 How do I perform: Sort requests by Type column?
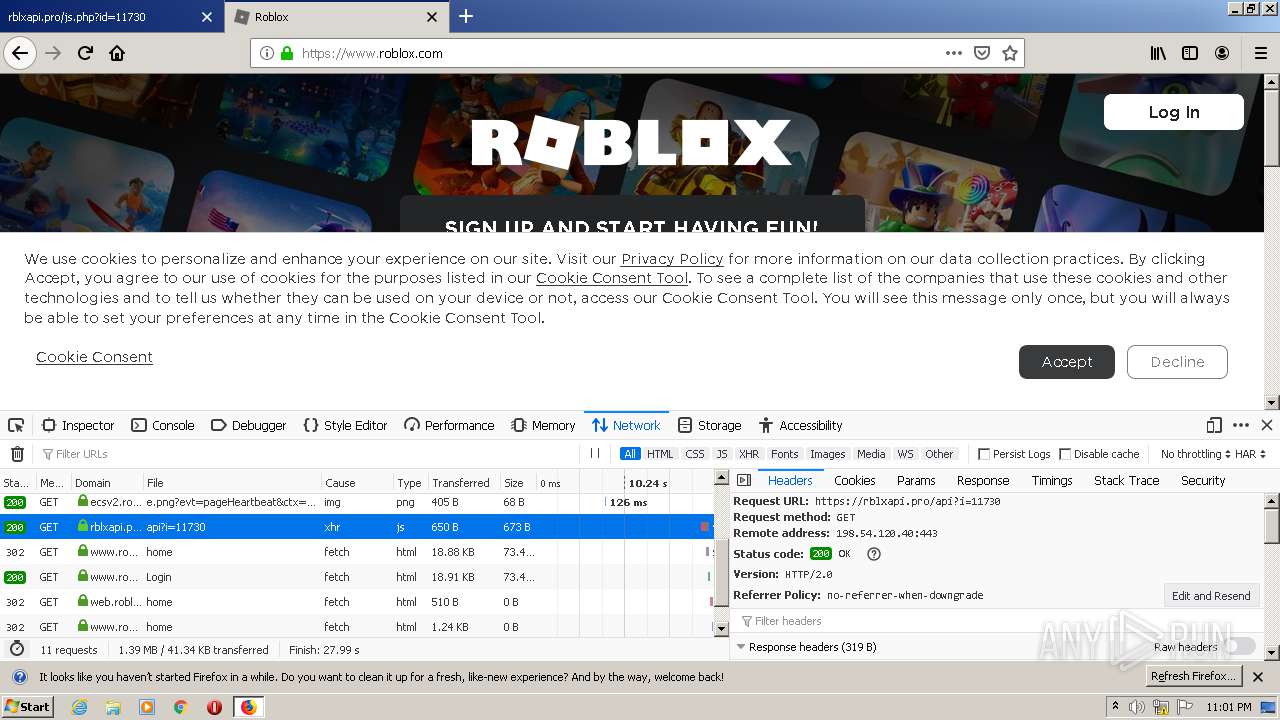[409, 483]
